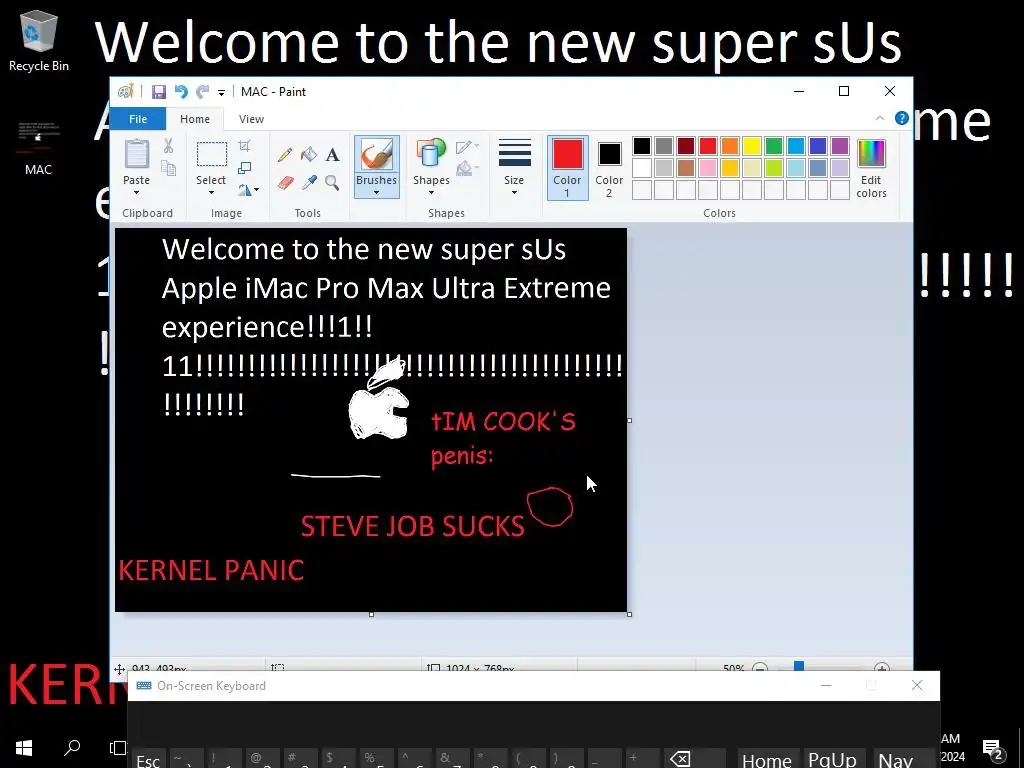This screenshot has height=768, width=1024.
Task: Open the Recycle Bin desktop icon
Action: point(39,40)
